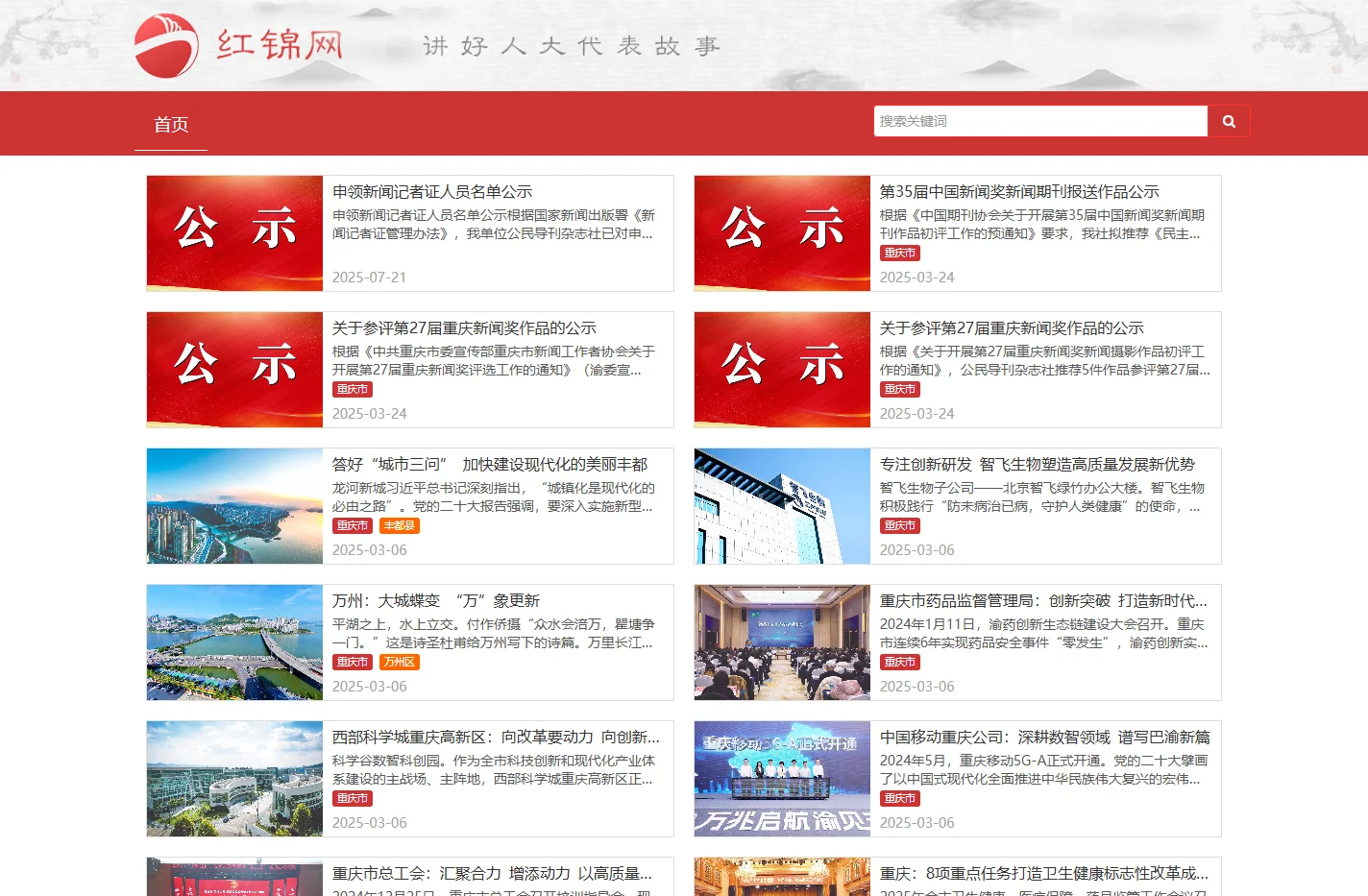
Task: Click the search magnifier button
Action: tap(1229, 121)
